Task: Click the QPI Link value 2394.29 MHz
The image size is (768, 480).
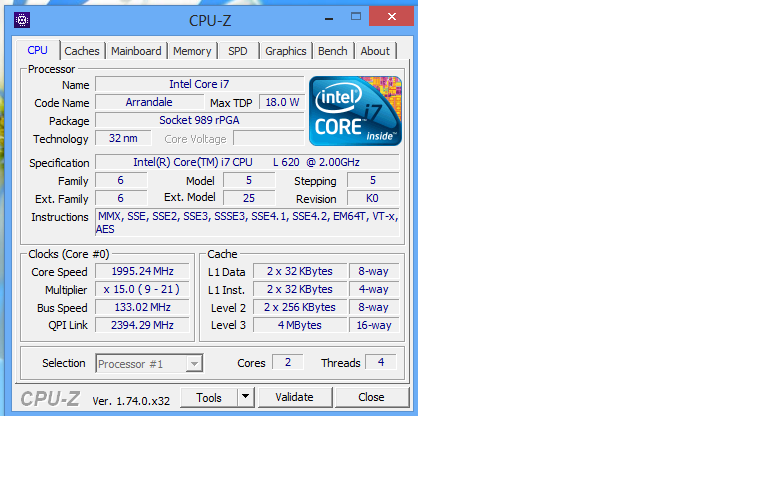Action: (142, 325)
